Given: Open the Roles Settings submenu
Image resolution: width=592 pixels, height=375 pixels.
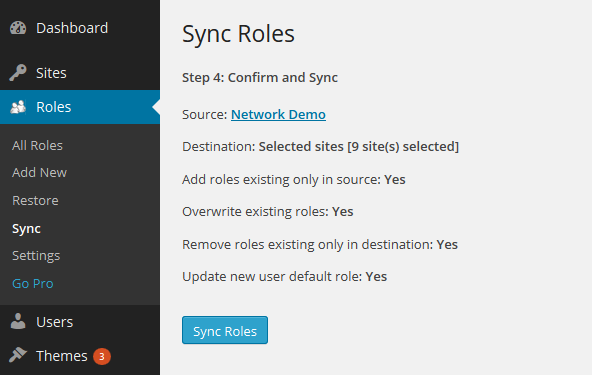Looking at the screenshot, I should [x=36, y=256].
